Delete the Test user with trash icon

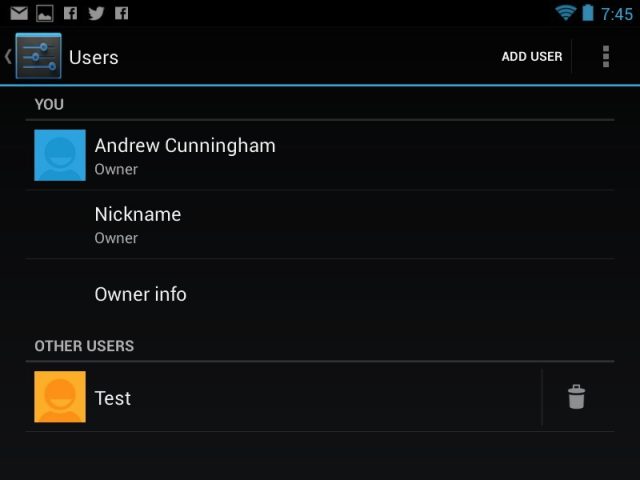[576, 397]
